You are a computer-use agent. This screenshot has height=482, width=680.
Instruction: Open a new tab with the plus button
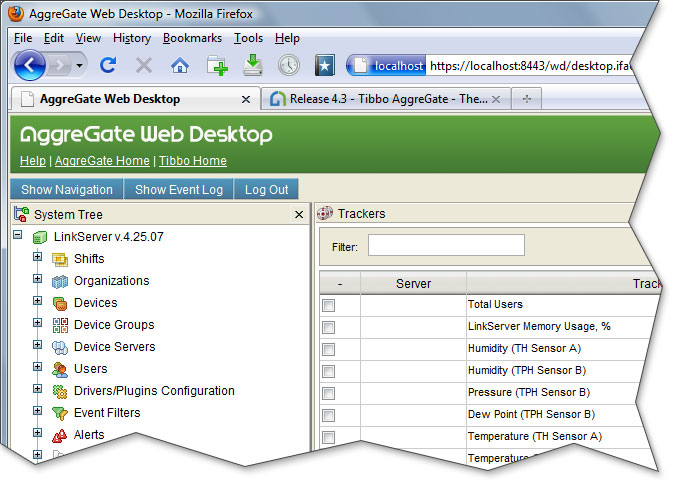tap(527, 99)
